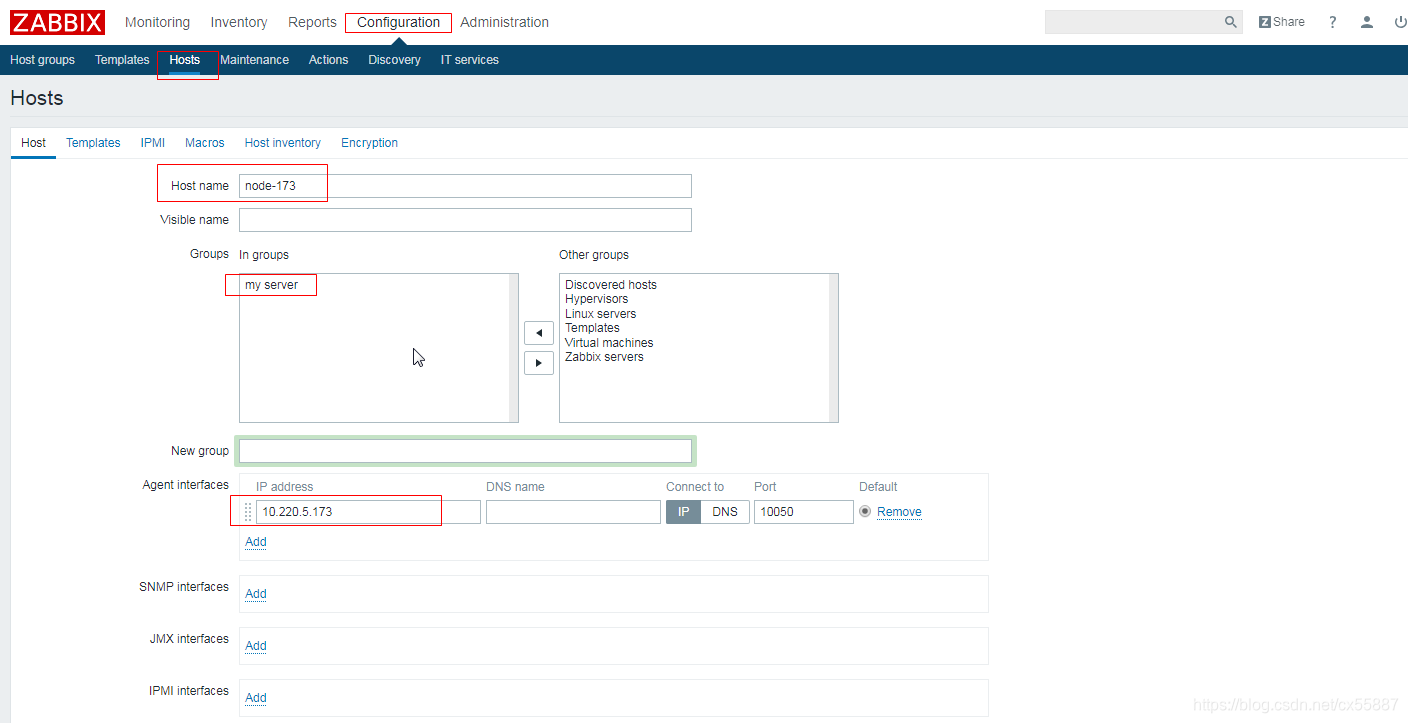Choose DNS in Connect to toggle
1408x723 pixels.
[x=725, y=512]
